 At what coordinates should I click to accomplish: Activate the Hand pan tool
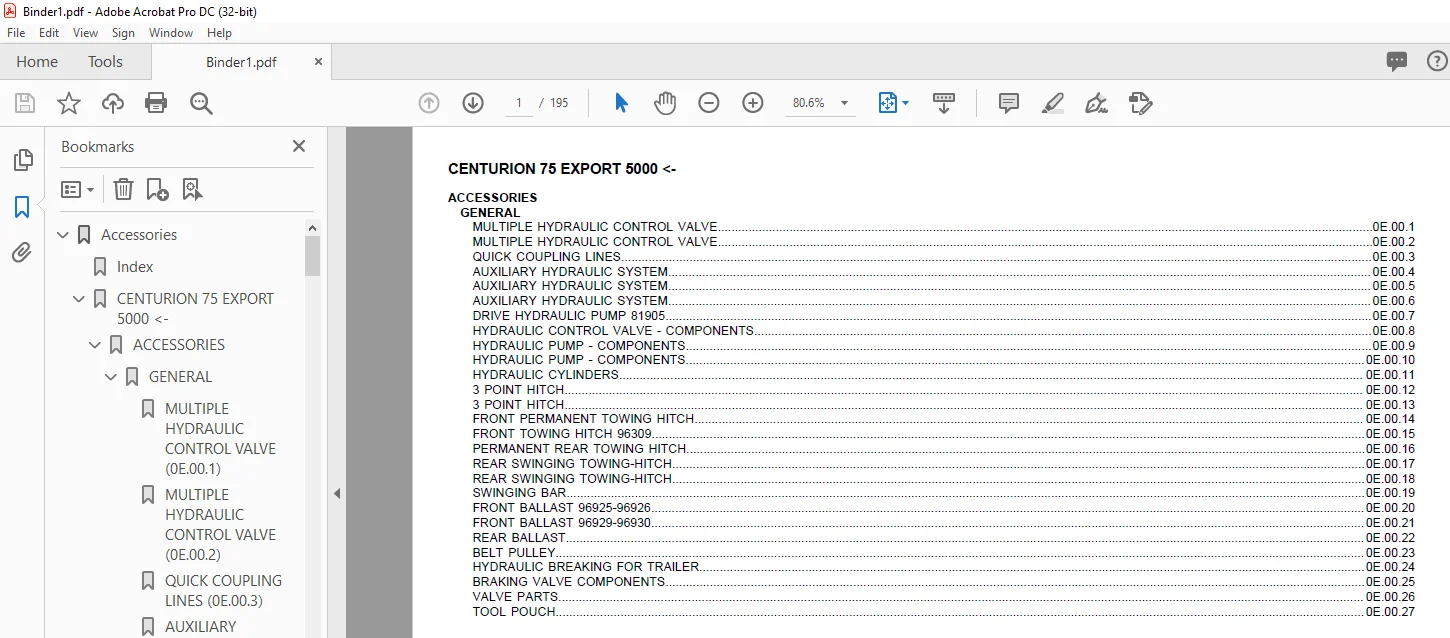(x=665, y=103)
